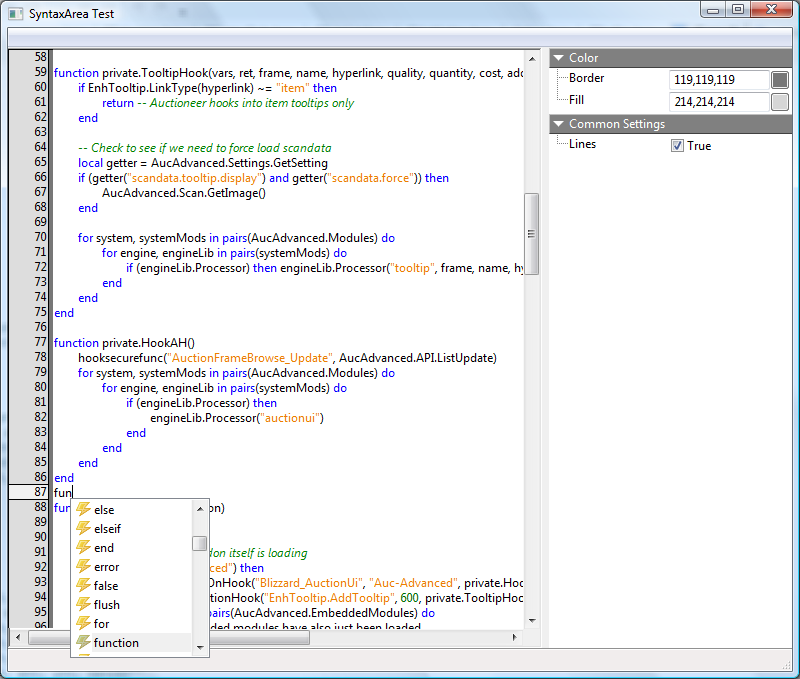Click the lightning icon beside 'elseif'
800x679 pixels.
click(83, 528)
